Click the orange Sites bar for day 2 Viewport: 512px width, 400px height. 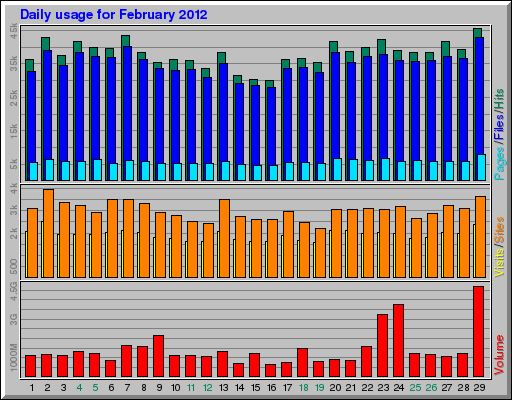point(48,233)
